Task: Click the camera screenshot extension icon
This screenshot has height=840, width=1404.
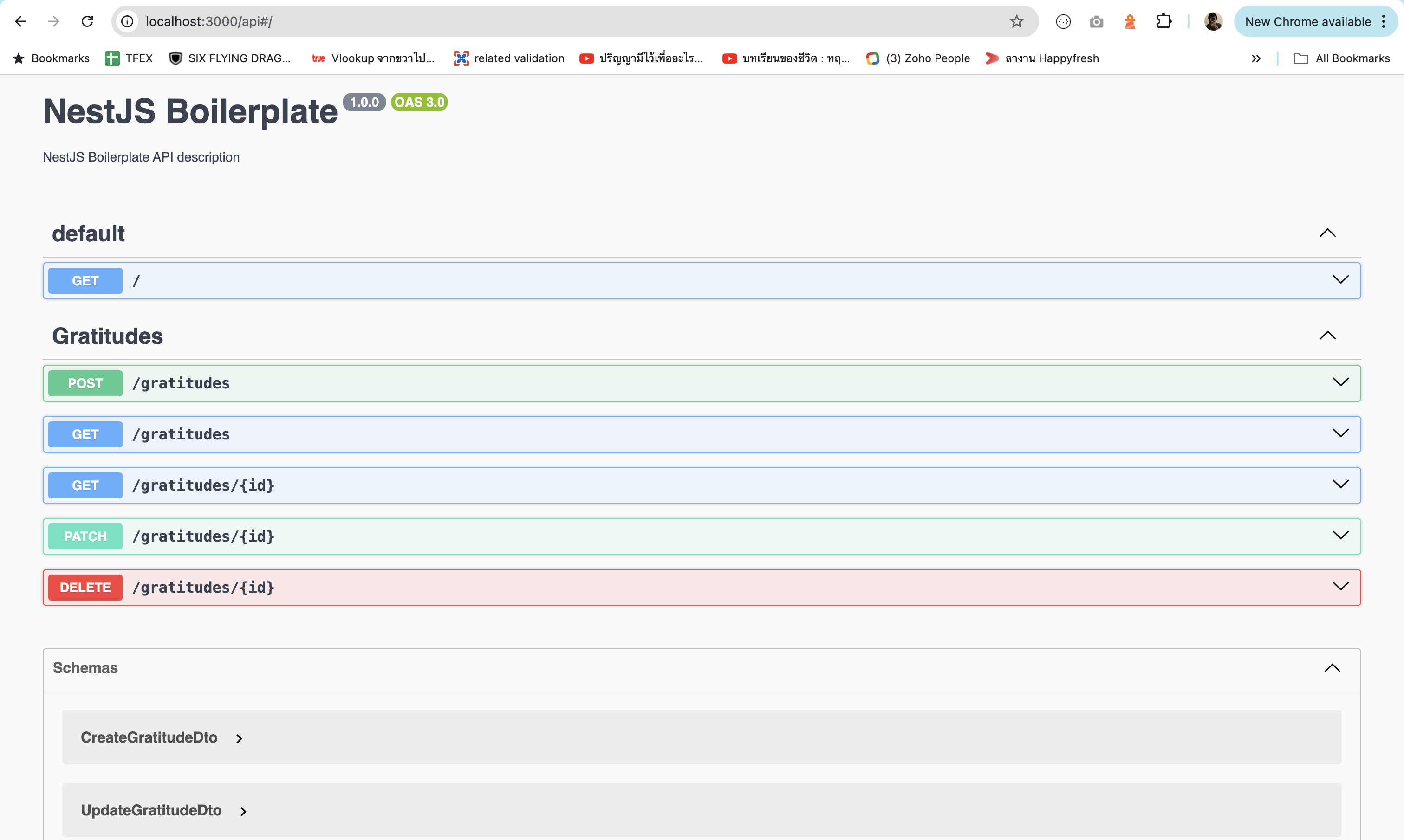Action: (1097, 21)
